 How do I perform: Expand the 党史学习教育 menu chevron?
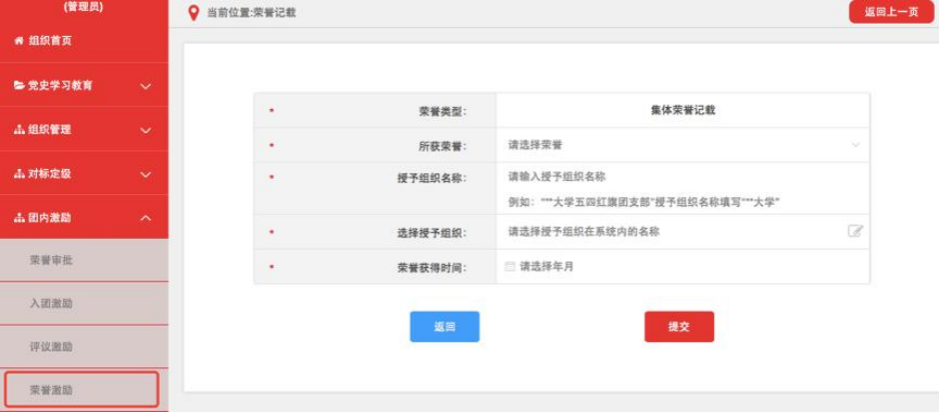146,86
